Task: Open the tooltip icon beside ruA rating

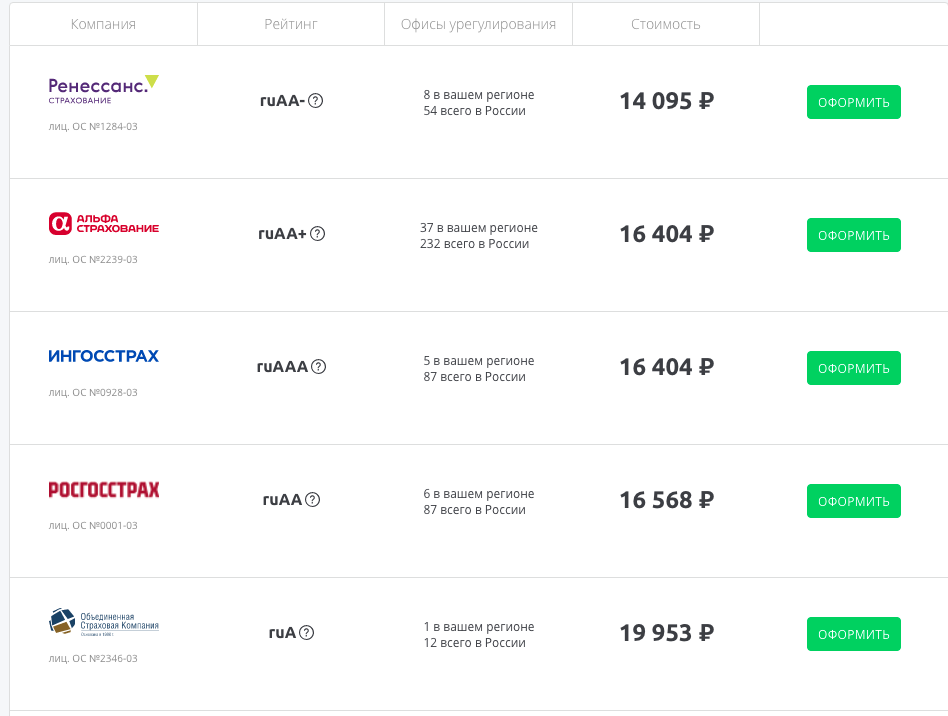Action: [x=307, y=633]
